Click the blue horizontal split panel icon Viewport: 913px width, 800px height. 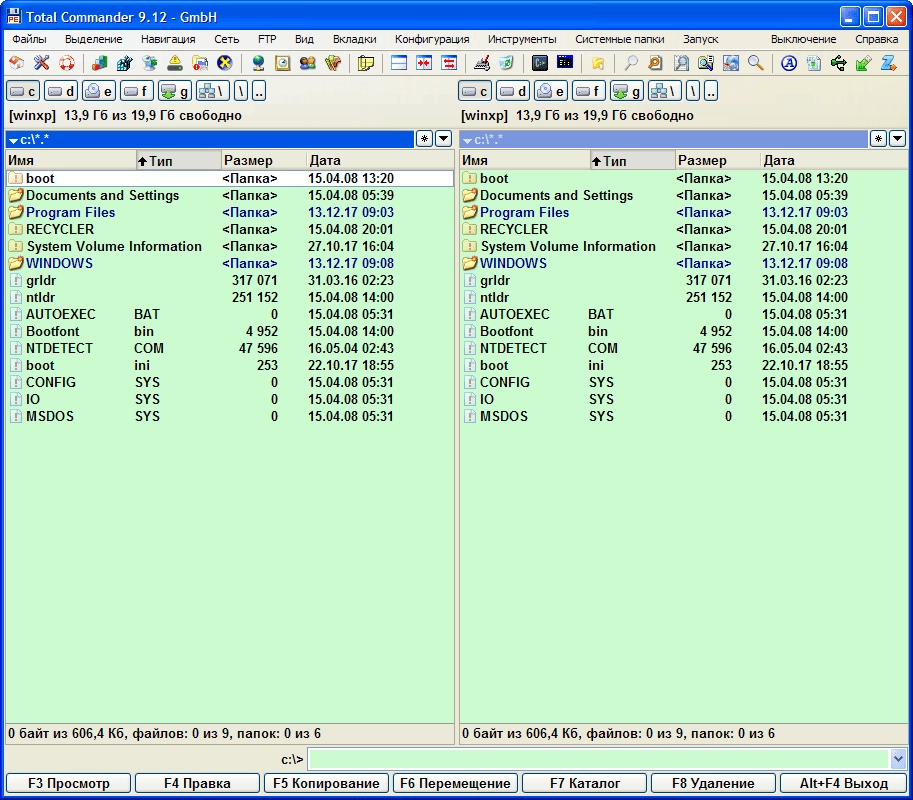tap(399, 63)
